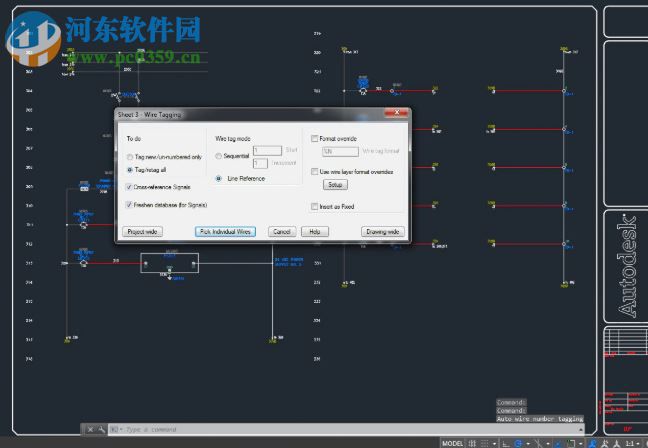Viewport: 648px width, 448px height.
Task: Toggle ortho mode icon in status bar
Action: pos(506,443)
